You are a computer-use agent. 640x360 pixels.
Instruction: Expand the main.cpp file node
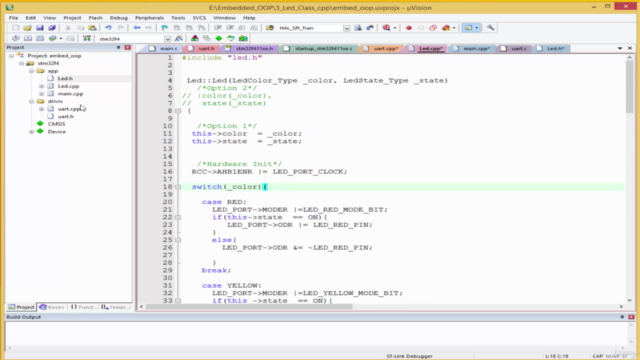tap(42, 94)
